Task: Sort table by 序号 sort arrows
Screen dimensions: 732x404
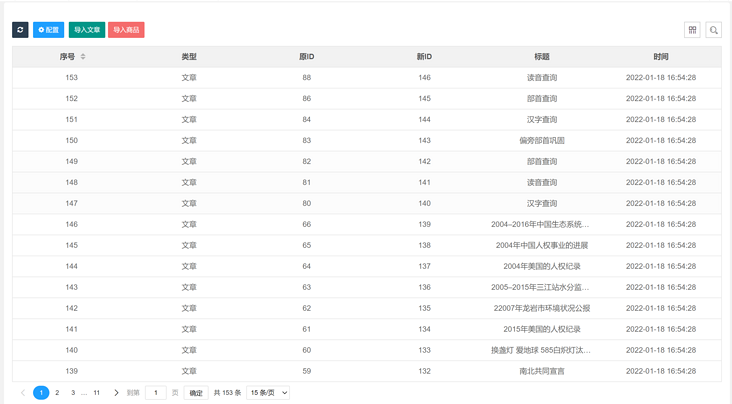Action: (83, 57)
